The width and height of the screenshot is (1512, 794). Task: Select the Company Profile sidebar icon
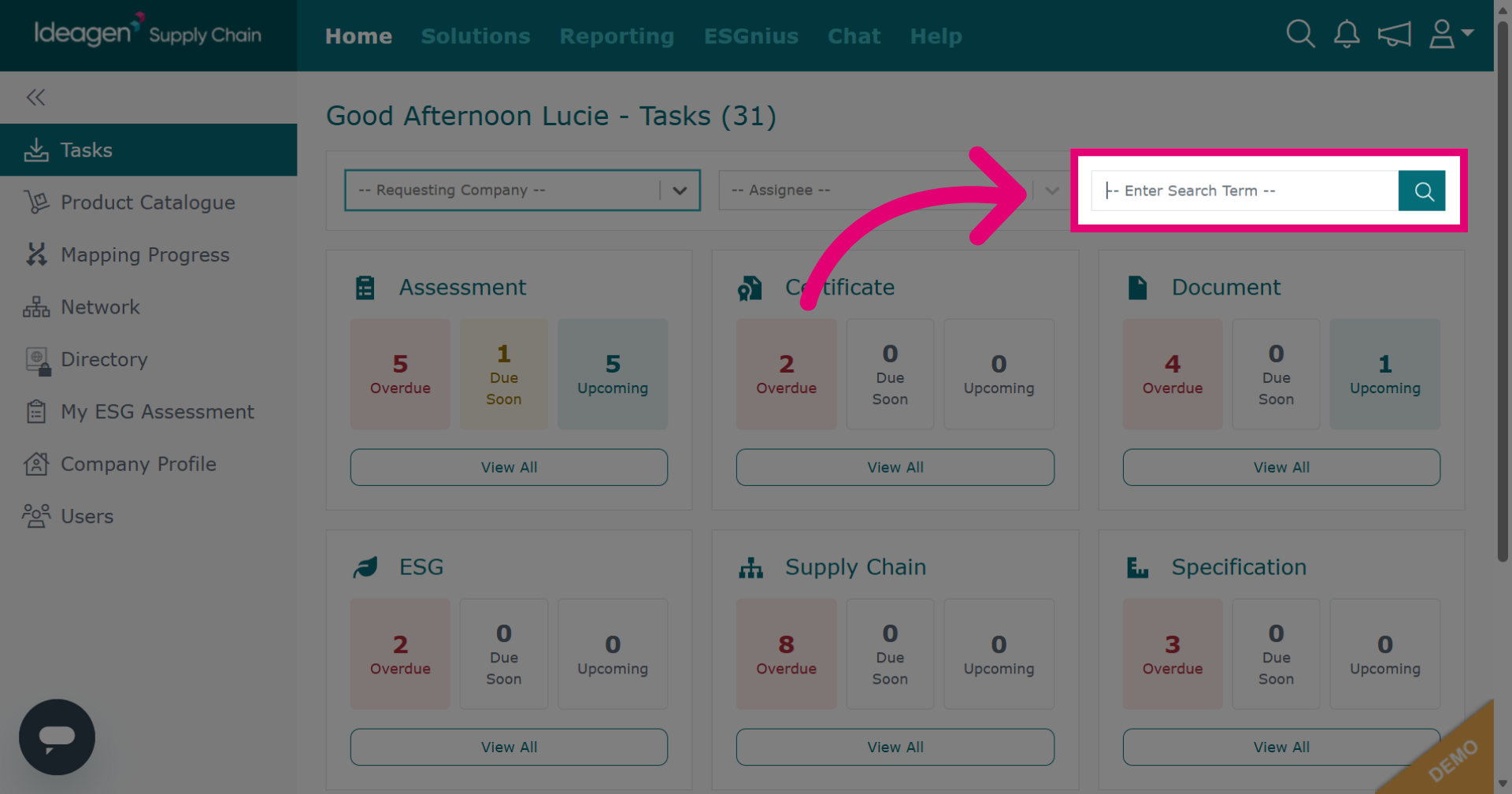click(x=36, y=464)
